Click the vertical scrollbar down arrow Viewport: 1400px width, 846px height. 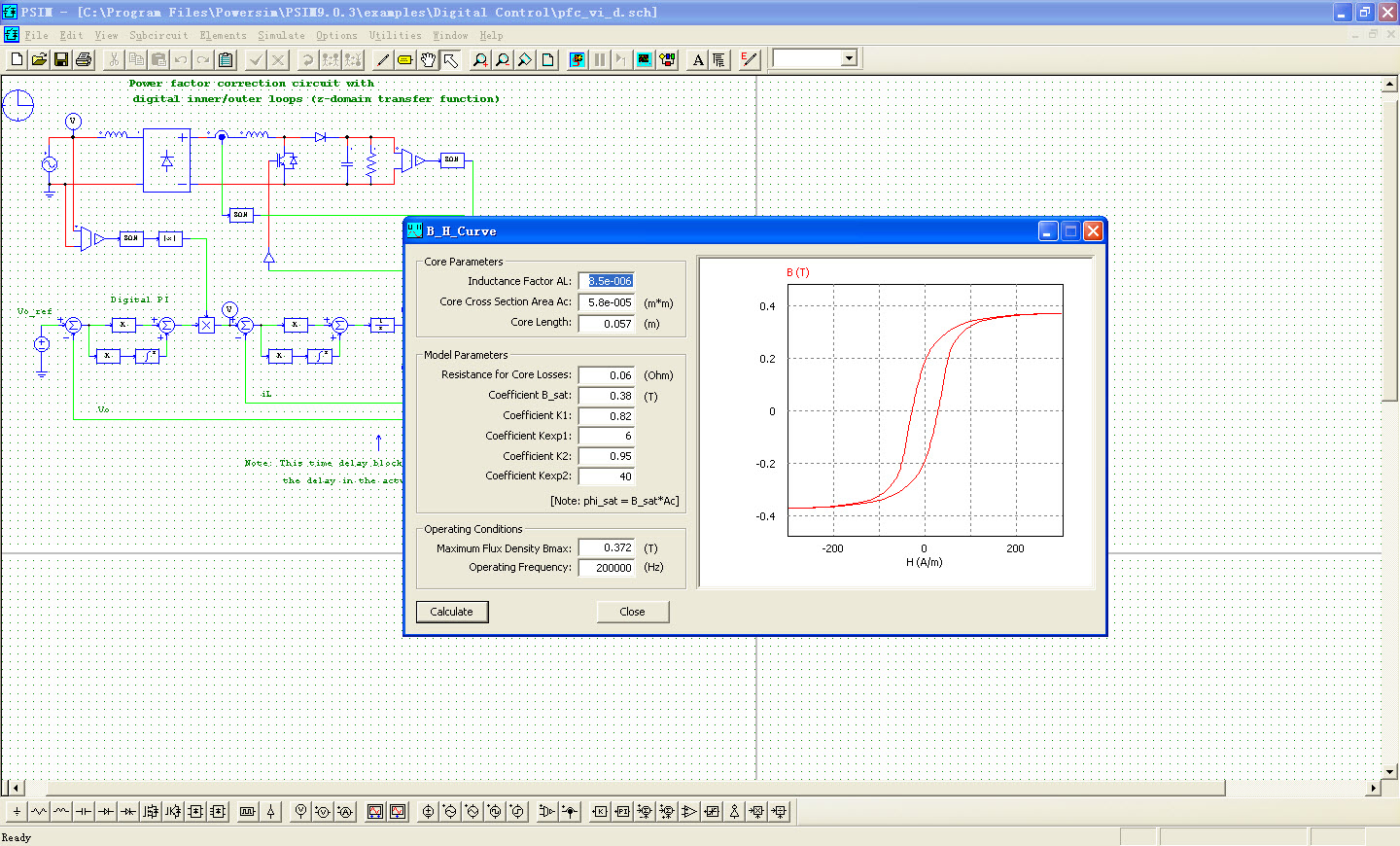tap(1390, 771)
